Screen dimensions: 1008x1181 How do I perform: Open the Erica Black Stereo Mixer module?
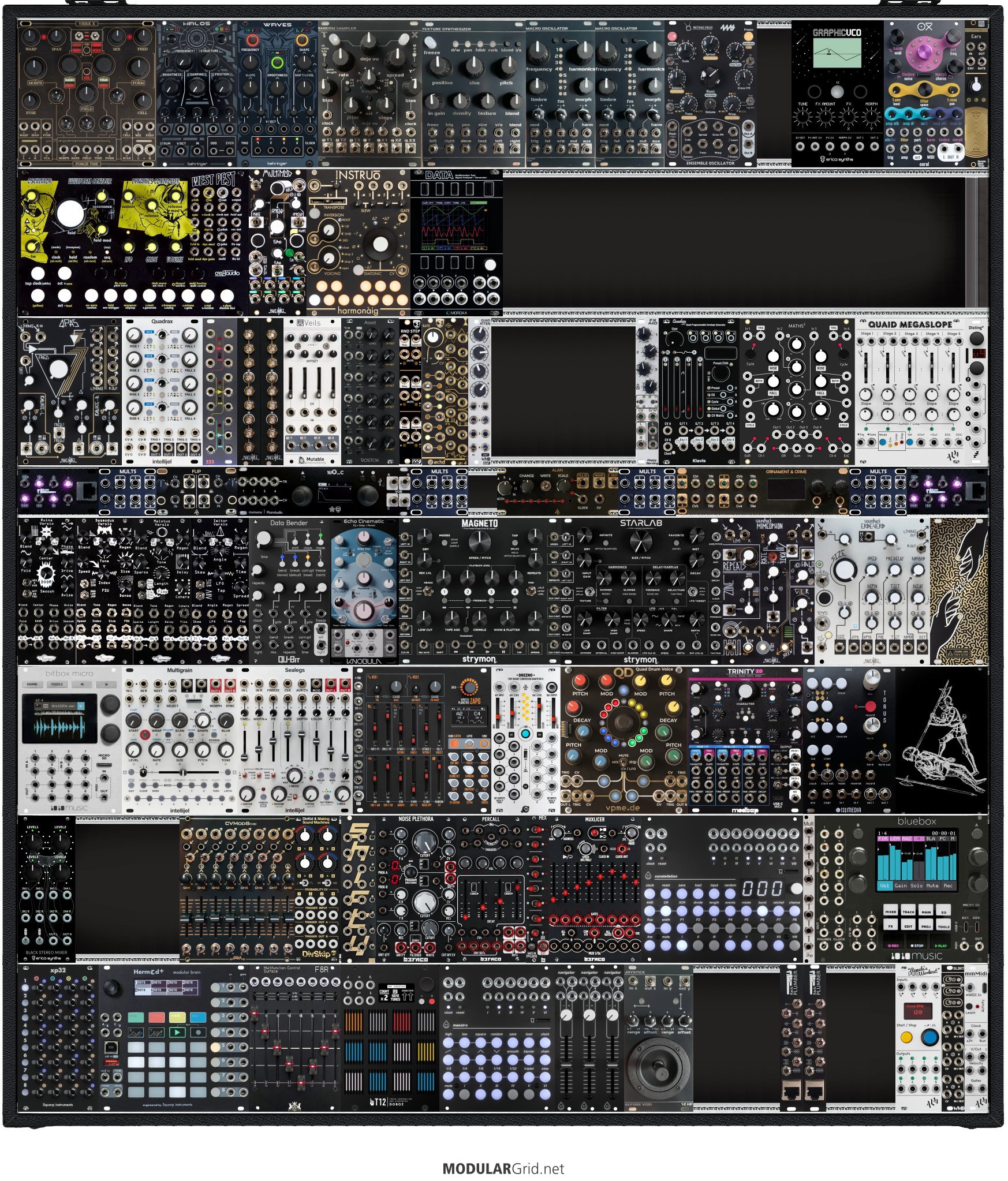[x=46, y=889]
